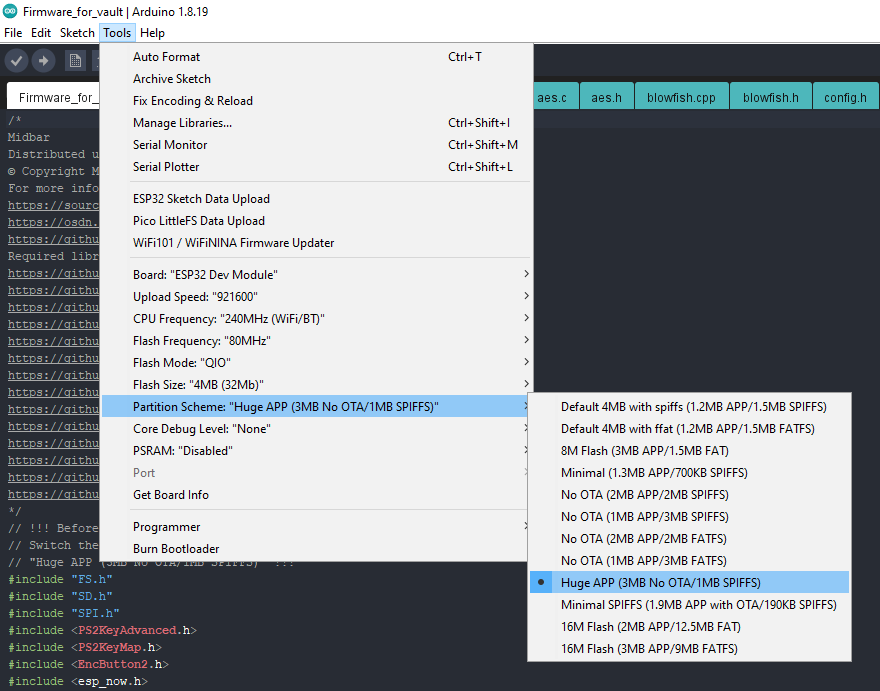
Task: Select ESP32 Sketch Data Upload
Action: 201,199
